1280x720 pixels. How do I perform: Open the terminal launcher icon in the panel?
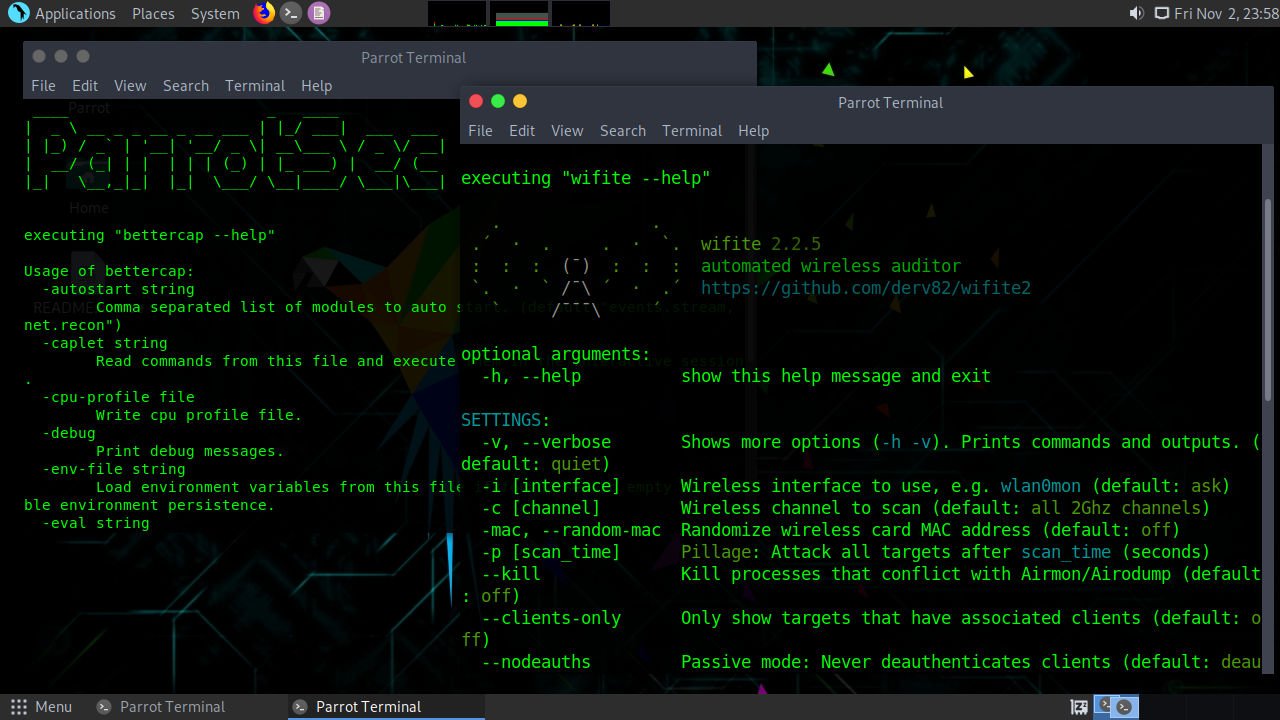(x=291, y=13)
